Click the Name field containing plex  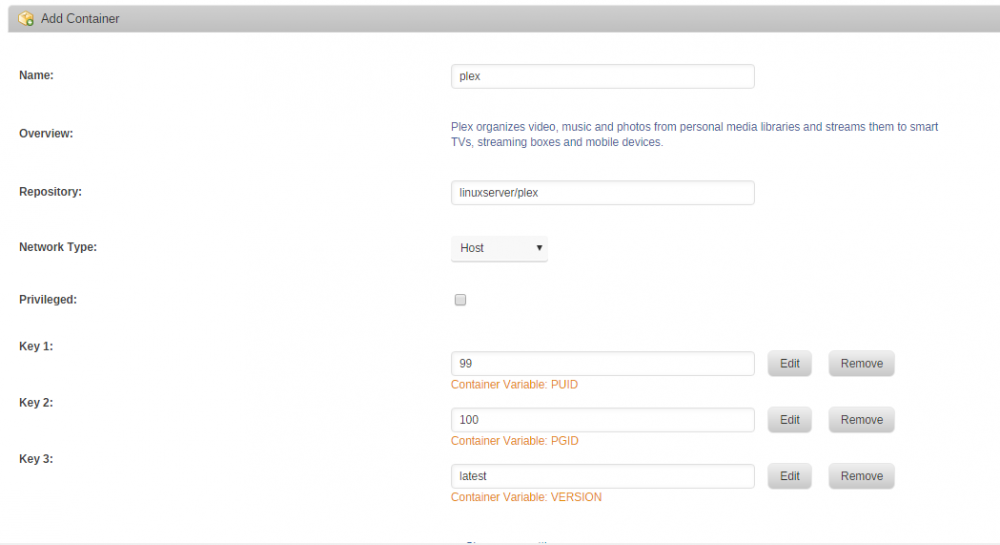click(x=603, y=76)
